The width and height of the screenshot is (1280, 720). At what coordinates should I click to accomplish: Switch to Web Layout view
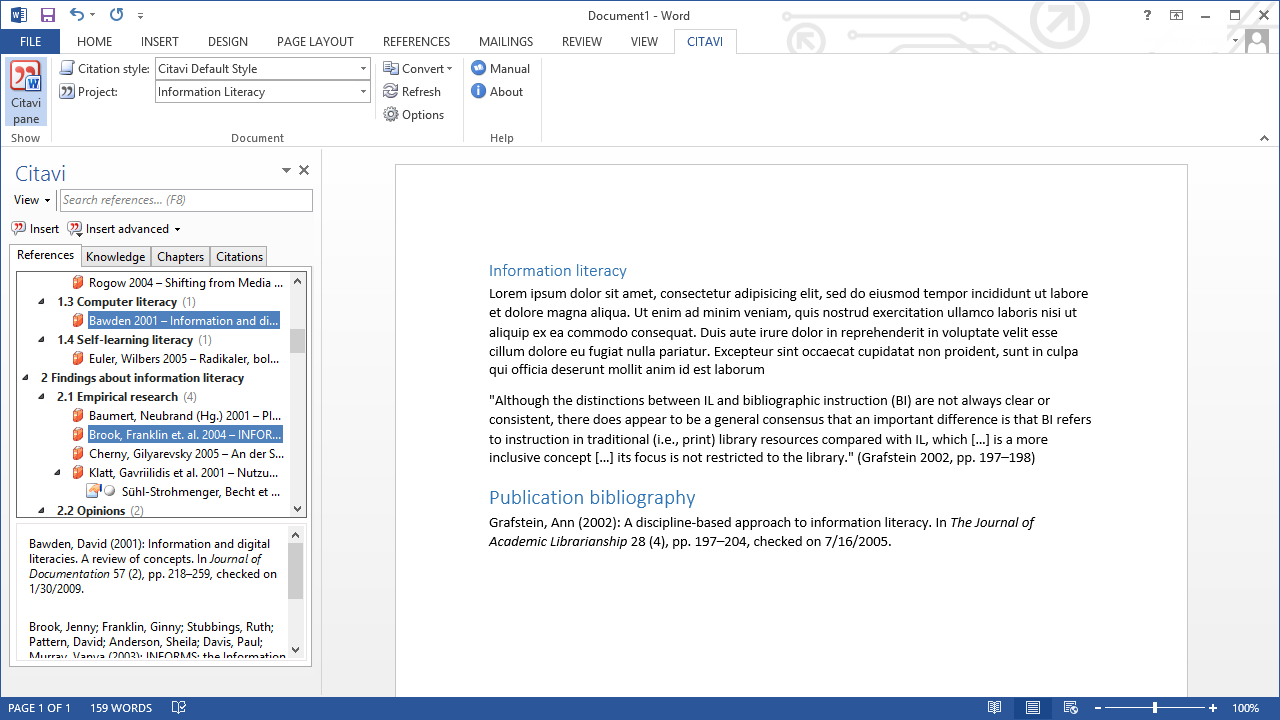(1070, 708)
